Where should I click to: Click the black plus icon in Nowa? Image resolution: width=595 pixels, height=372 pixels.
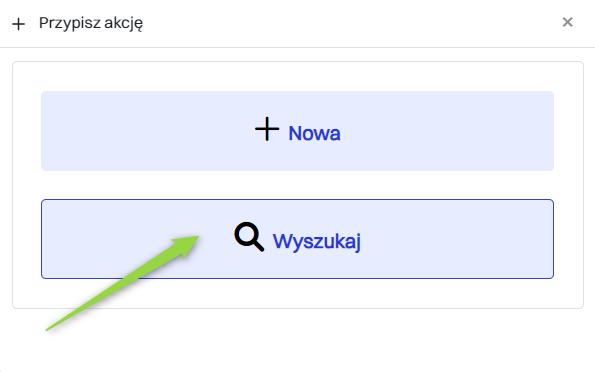pyautogui.click(x=267, y=129)
